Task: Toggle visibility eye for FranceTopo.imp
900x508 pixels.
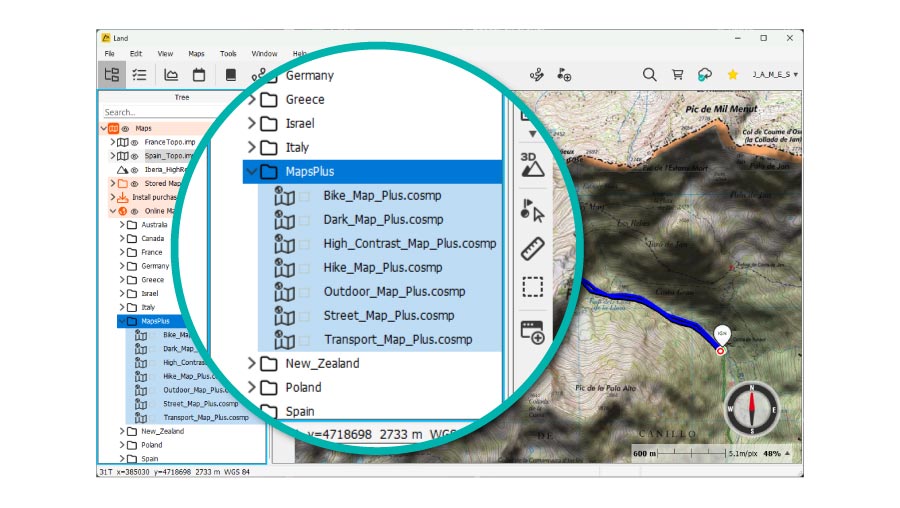Action: click(x=134, y=142)
